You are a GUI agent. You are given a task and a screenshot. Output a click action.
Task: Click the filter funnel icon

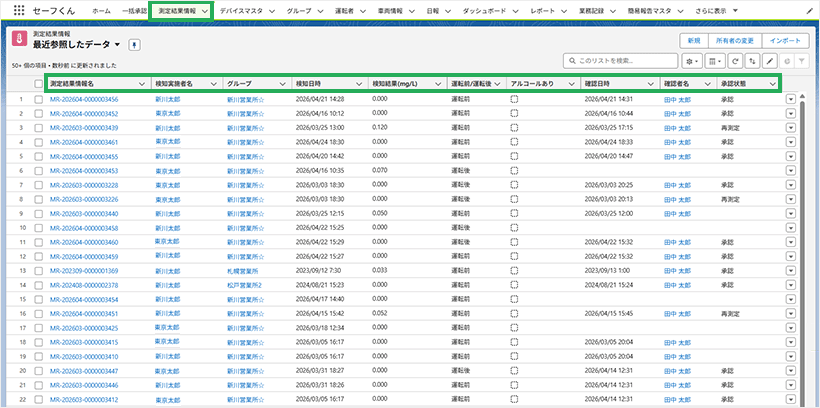click(801, 61)
